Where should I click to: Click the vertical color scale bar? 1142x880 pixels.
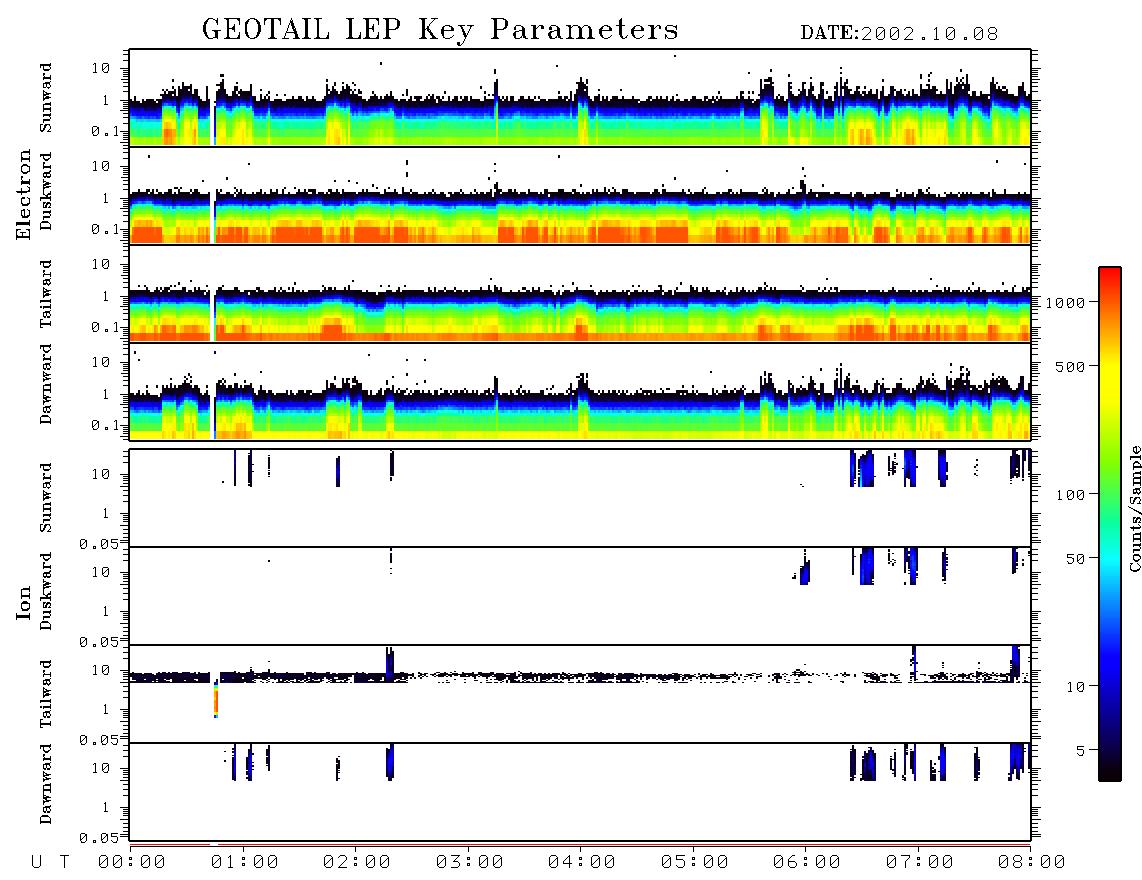[x=1109, y=524]
